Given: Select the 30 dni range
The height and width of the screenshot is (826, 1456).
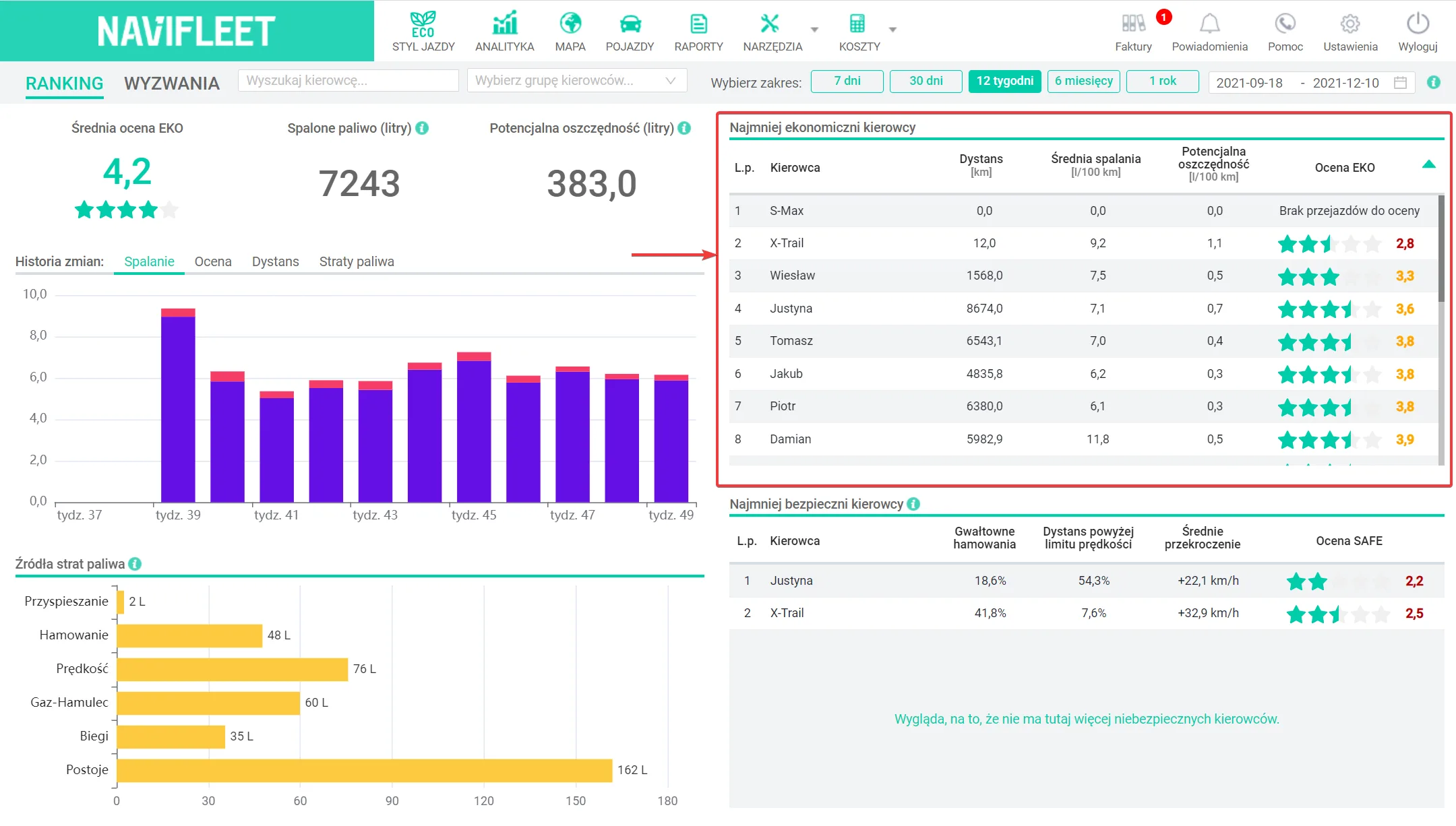Looking at the screenshot, I should (926, 81).
